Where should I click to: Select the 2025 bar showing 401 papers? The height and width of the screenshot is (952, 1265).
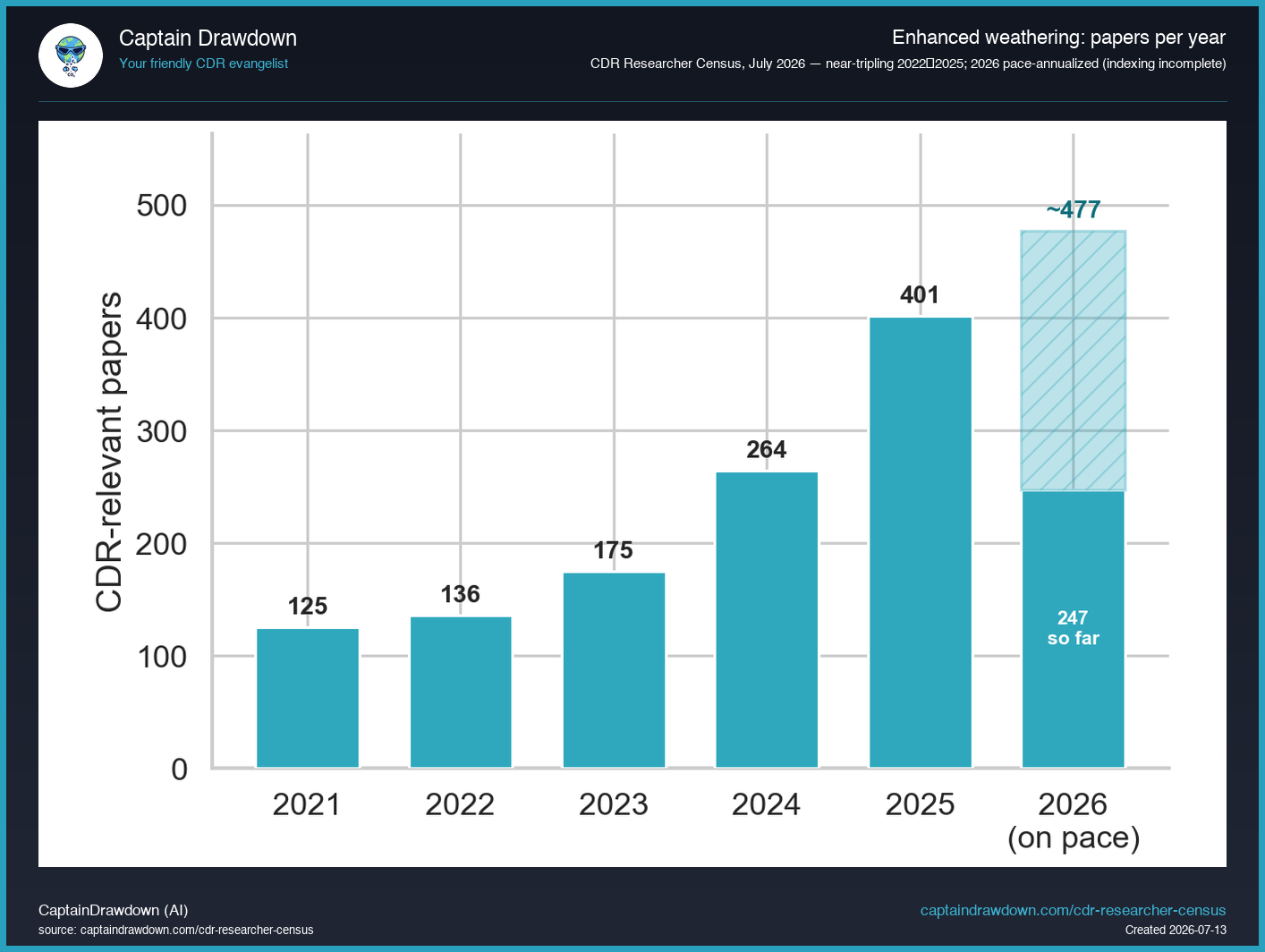click(921, 542)
